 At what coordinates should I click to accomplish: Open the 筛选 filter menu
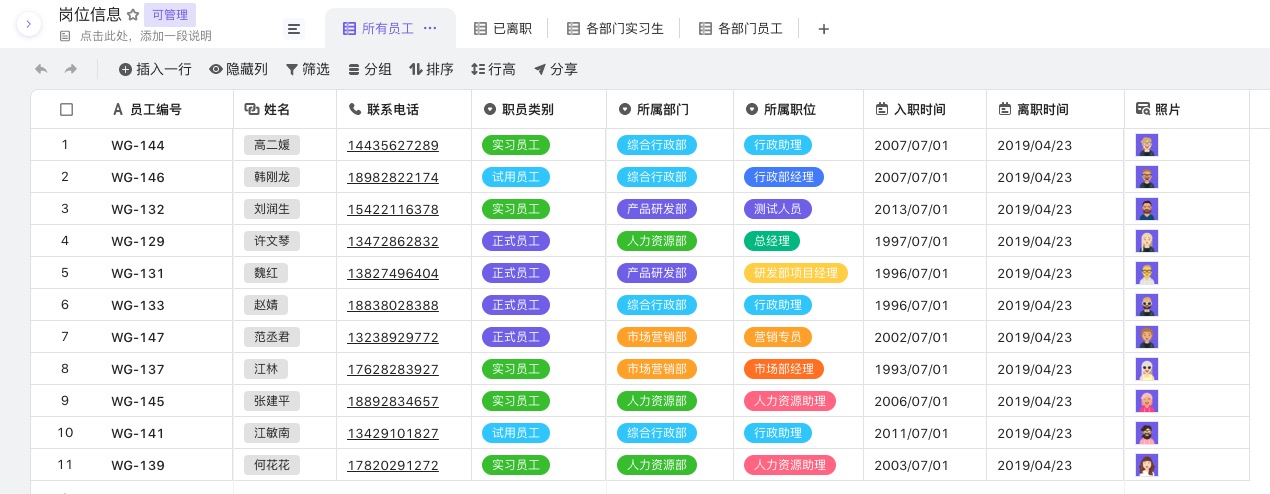click(308, 69)
